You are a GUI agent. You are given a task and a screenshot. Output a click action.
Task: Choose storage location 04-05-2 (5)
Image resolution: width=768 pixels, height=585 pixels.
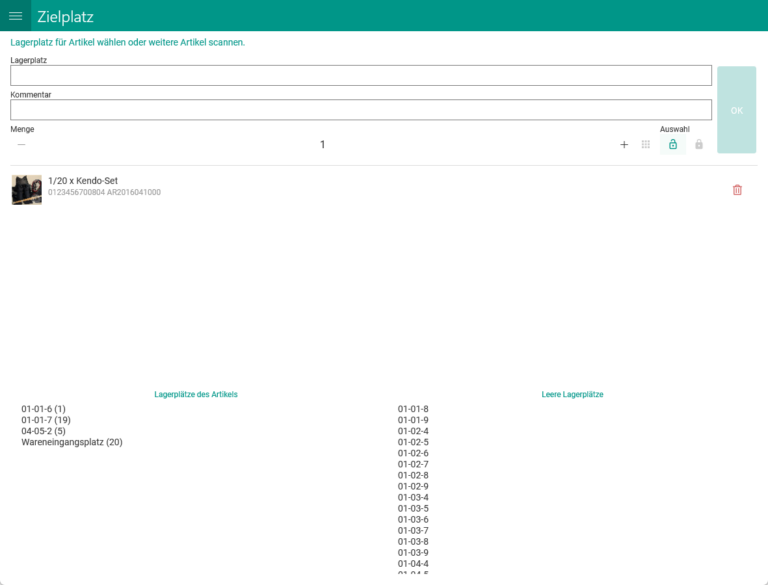(x=43, y=431)
